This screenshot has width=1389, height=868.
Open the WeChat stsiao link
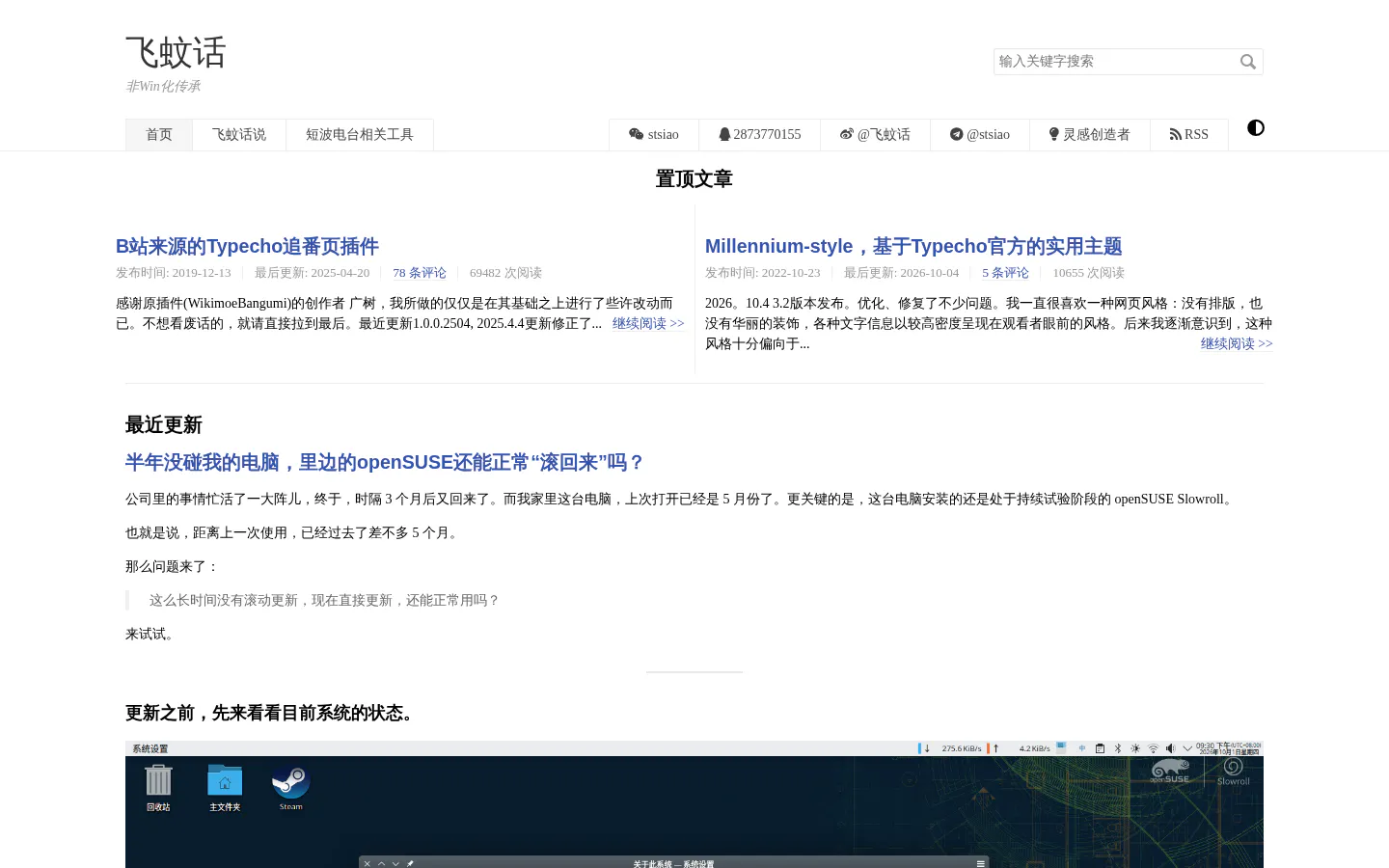[x=654, y=135]
